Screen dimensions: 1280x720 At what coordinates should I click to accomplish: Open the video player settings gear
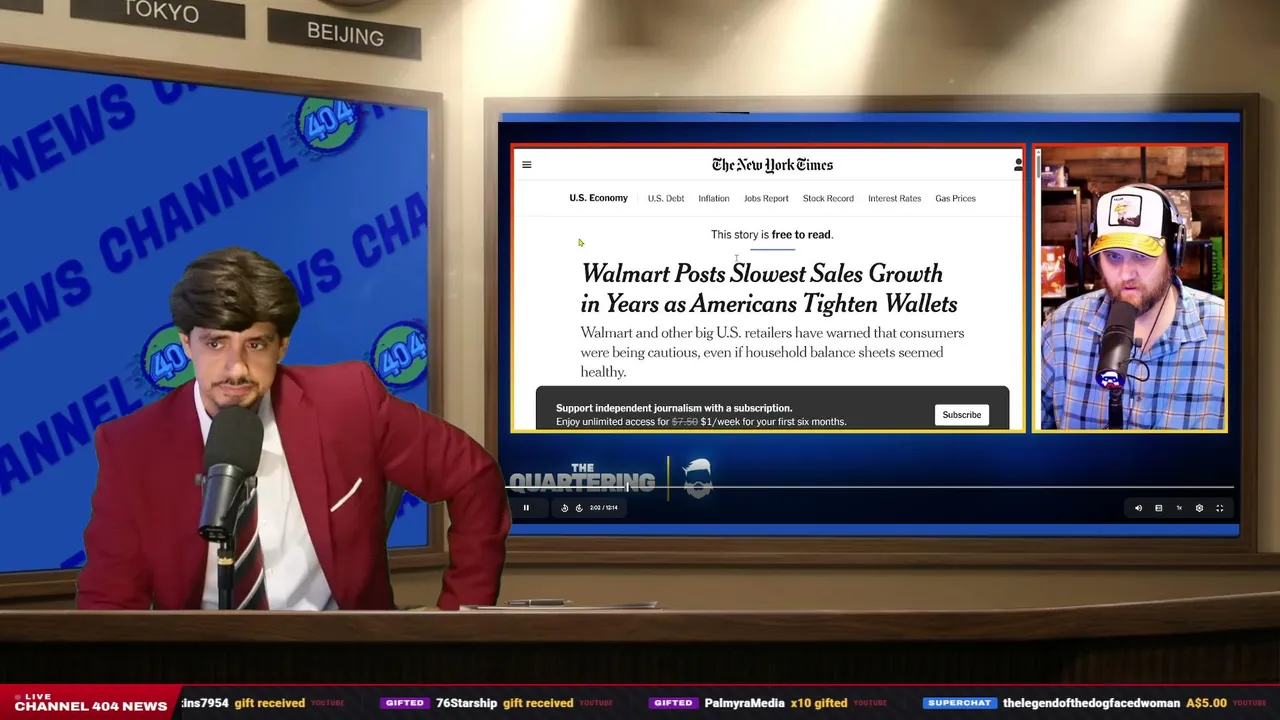(x=1199, y=508)
